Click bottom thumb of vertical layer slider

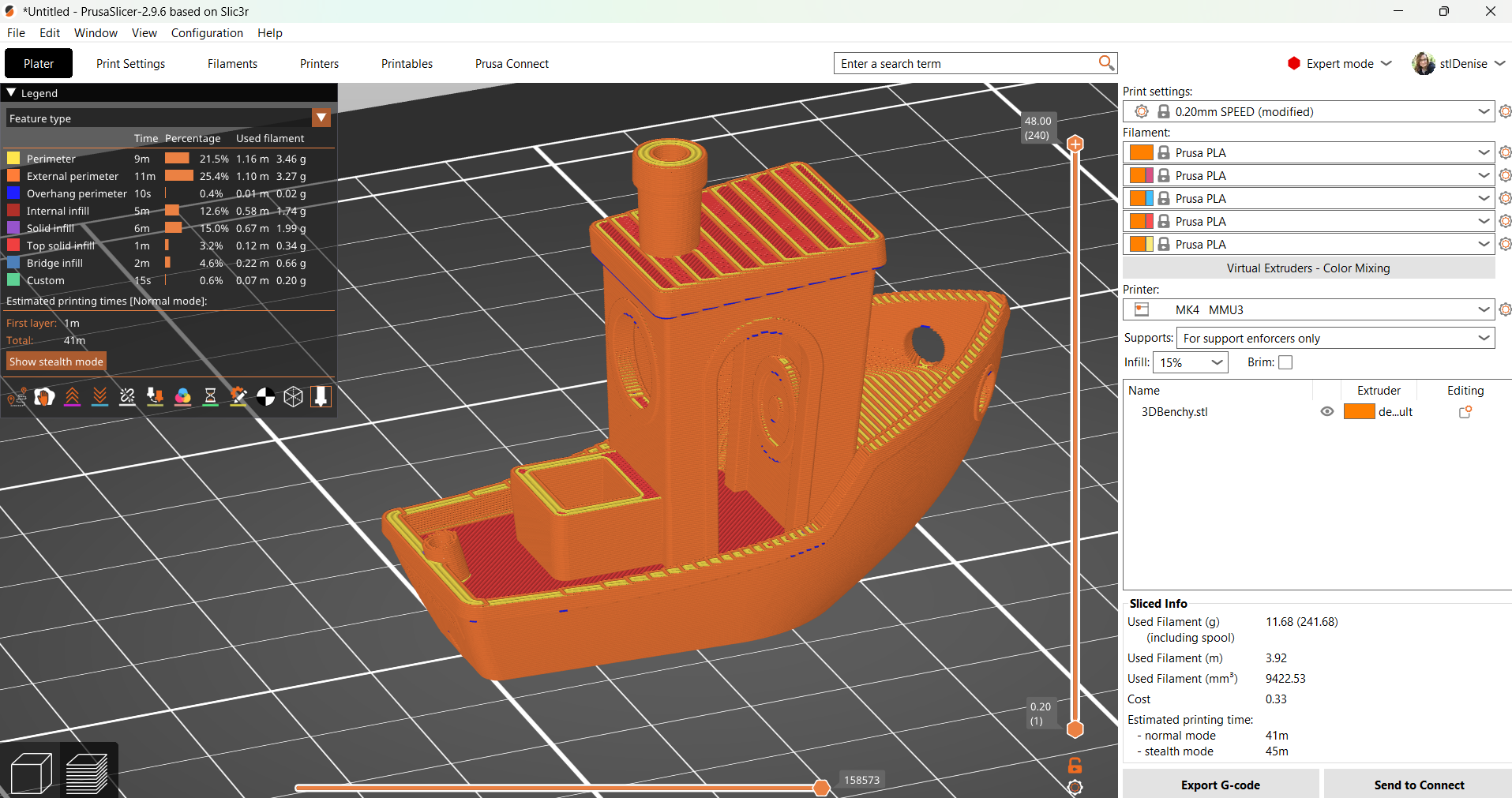click(x=1075, y=729)
